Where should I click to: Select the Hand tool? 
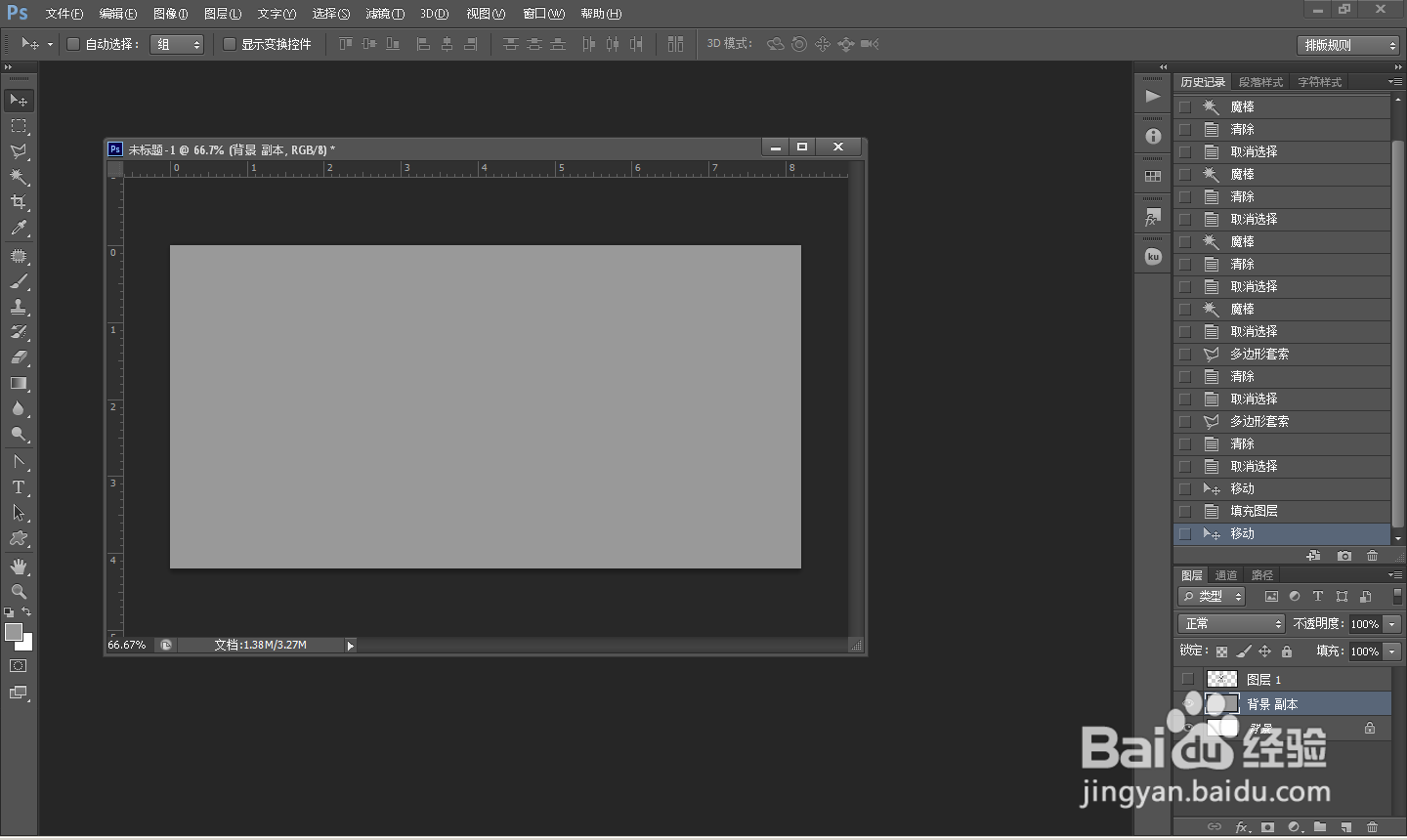(x=19, y=567)
